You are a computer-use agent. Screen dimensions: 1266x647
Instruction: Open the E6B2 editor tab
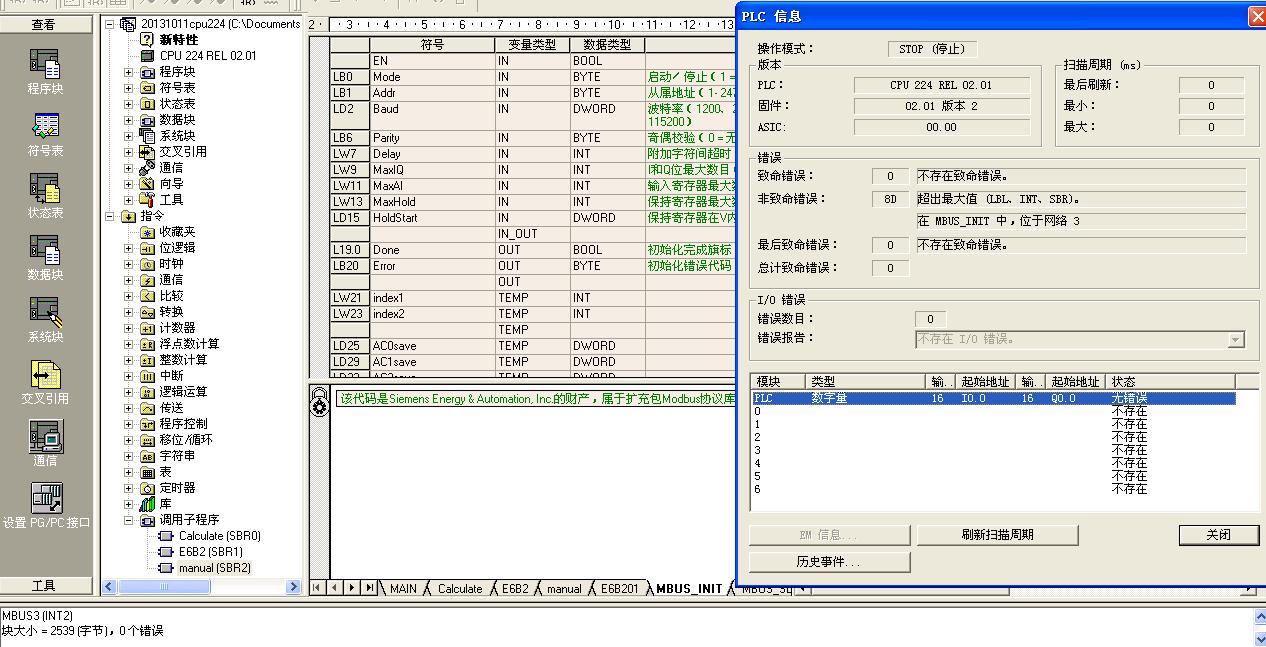click(514, 589)
